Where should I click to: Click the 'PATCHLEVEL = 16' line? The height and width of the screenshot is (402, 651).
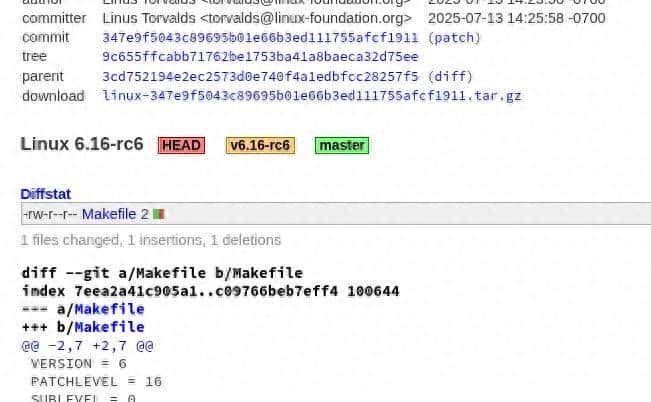(96, 382)
